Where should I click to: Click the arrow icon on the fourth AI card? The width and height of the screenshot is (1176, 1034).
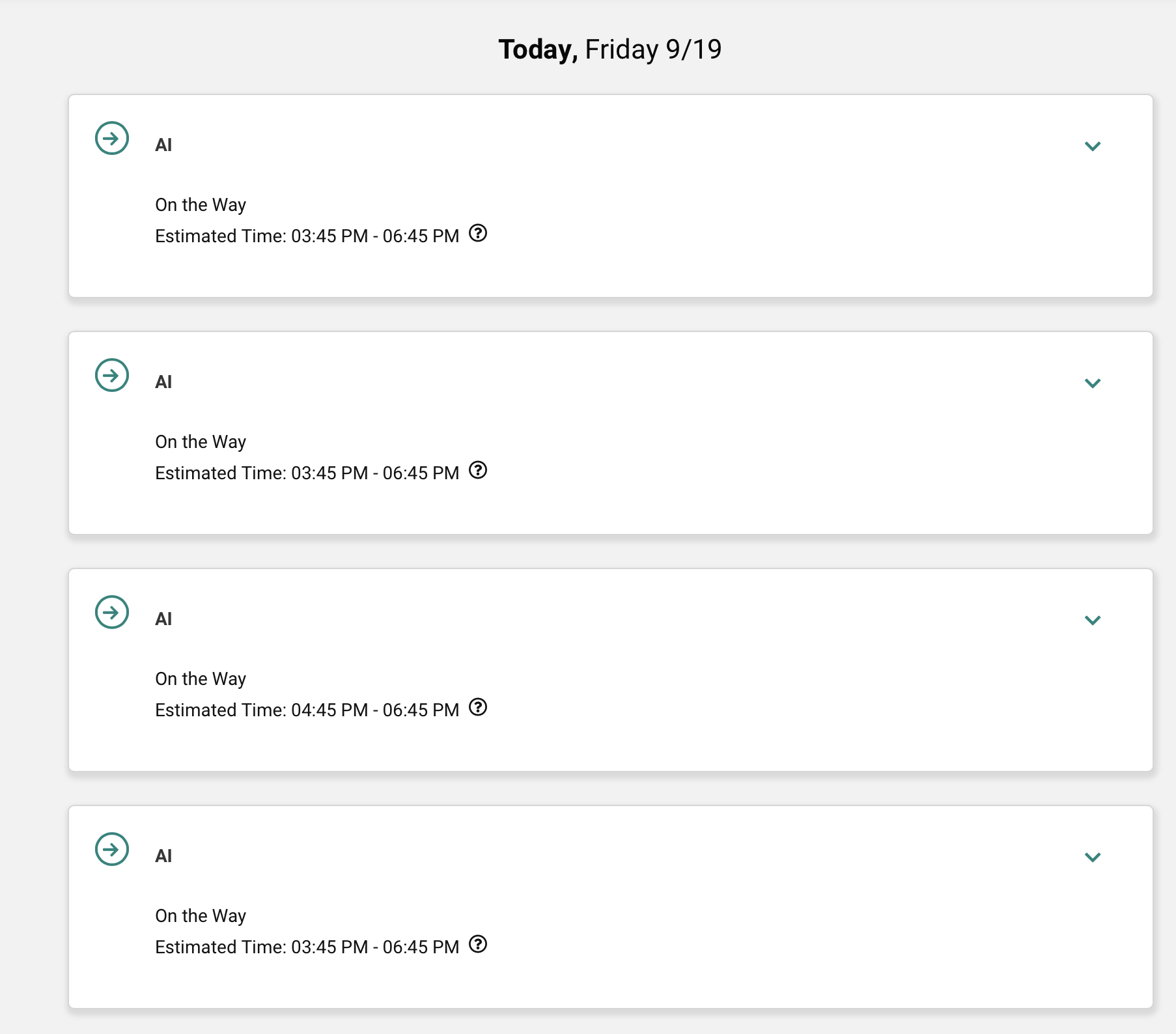pos(111,849)
